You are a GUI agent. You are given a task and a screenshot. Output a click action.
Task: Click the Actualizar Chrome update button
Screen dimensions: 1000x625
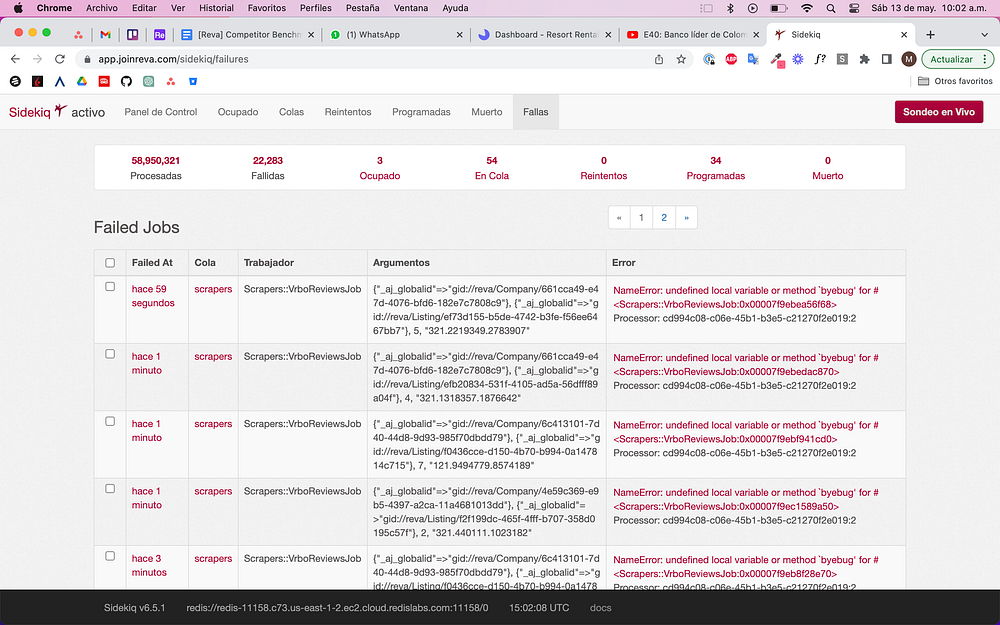click(x=951, y=59)
